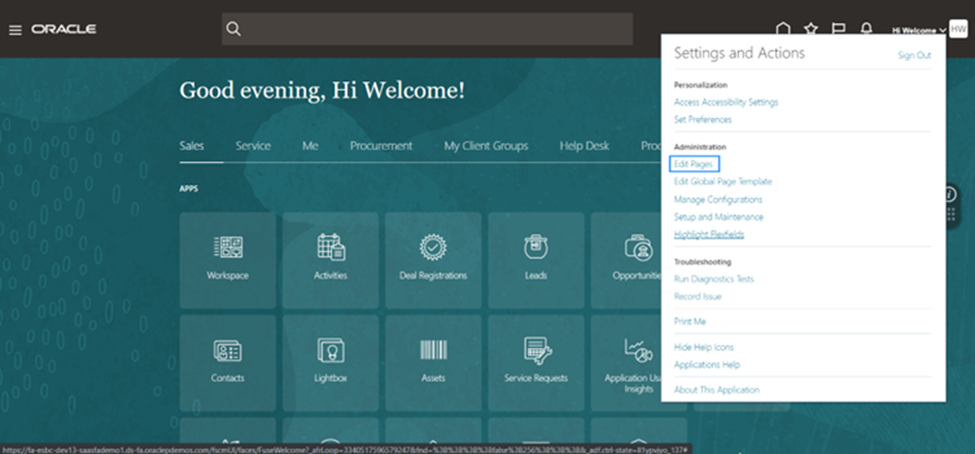Viewport: 975px width, 454px height.
Task: Open Application Usage Insights tile
Action: click(x=626, y=363)
